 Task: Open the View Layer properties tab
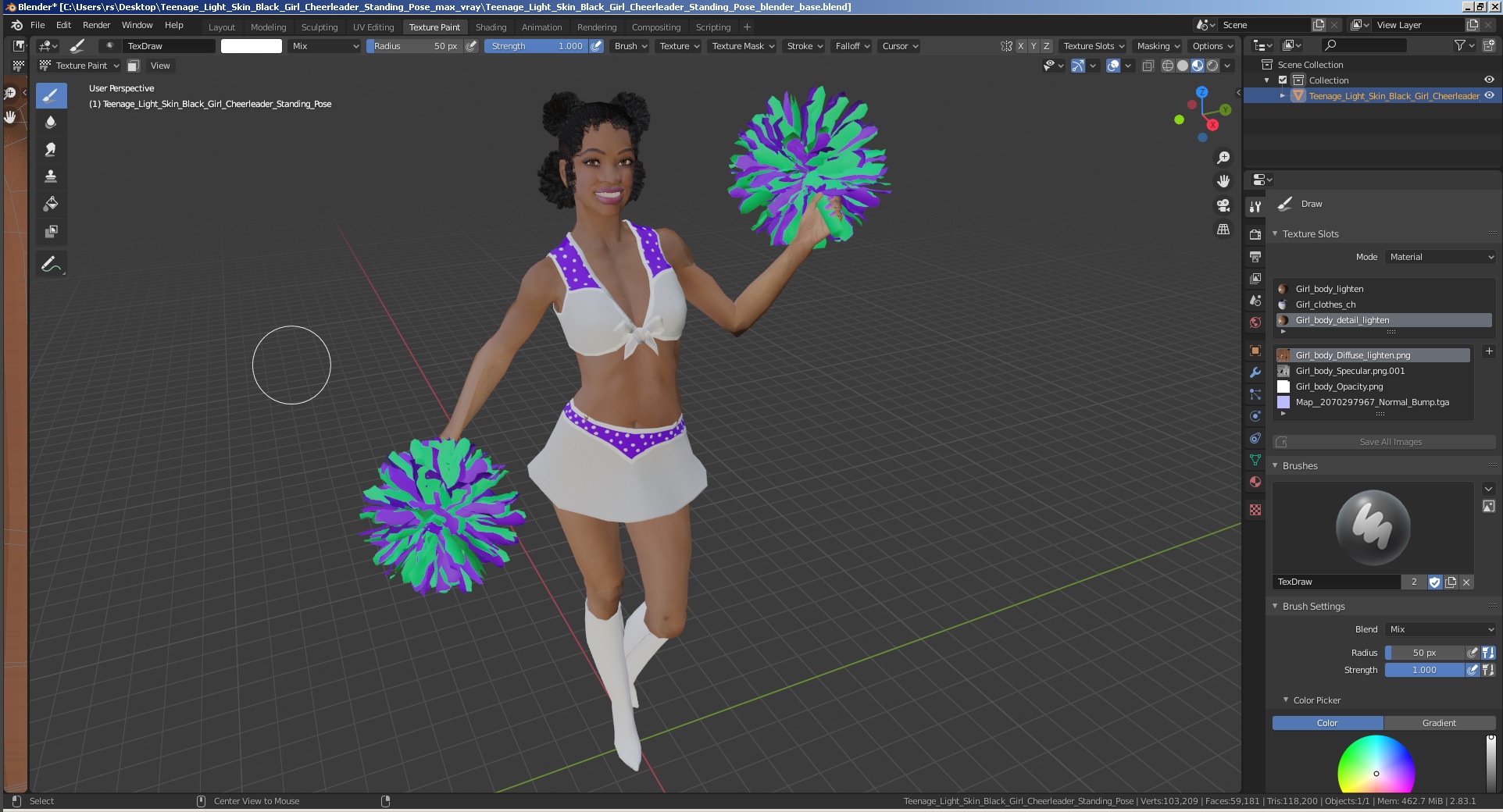[1255, 278]
